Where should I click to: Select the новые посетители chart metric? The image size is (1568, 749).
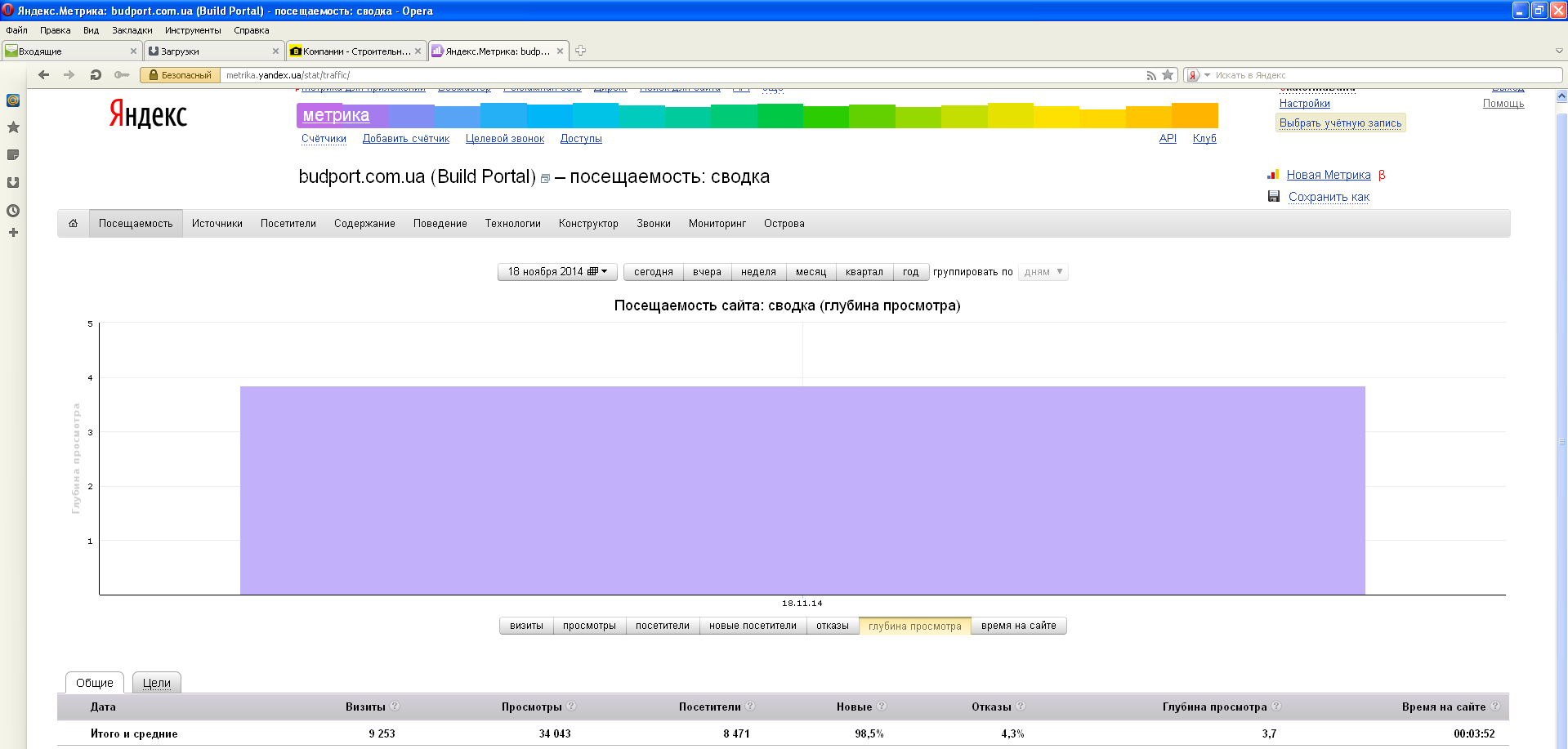coord(753,626)
